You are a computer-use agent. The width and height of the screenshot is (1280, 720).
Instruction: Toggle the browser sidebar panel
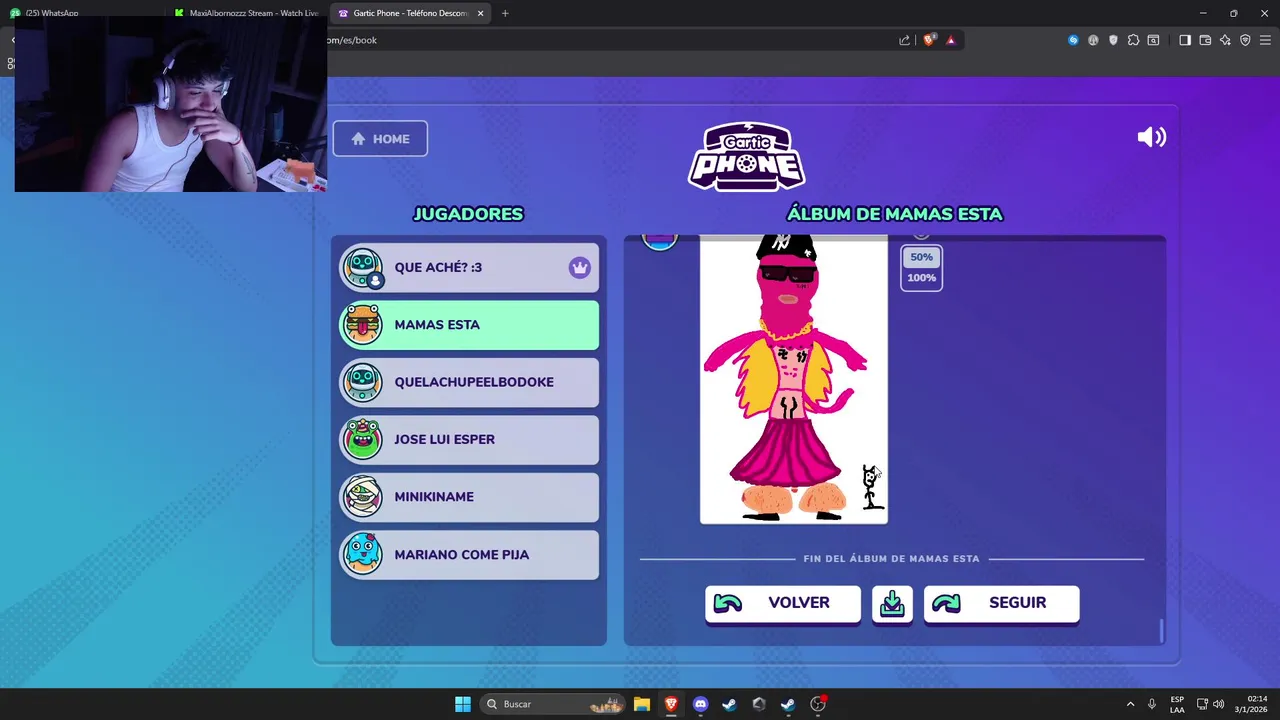[x=1185, y=40]
